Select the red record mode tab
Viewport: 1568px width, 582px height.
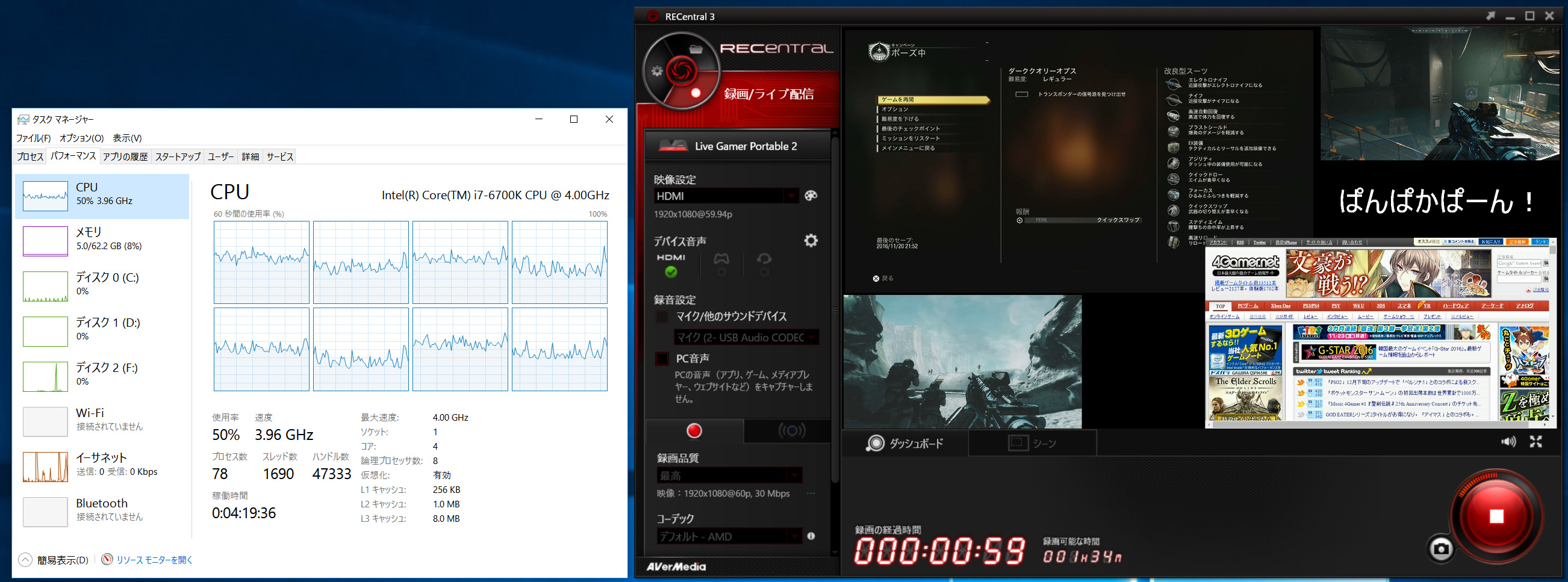coord(694,430)
